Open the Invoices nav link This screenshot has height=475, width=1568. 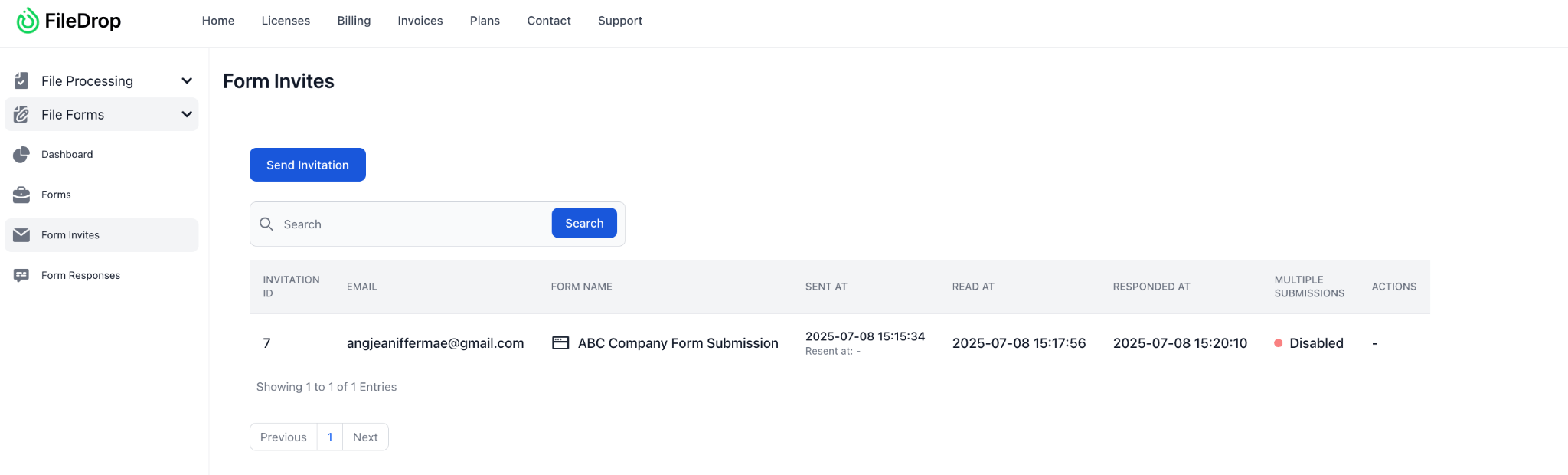tap(420, 21)
